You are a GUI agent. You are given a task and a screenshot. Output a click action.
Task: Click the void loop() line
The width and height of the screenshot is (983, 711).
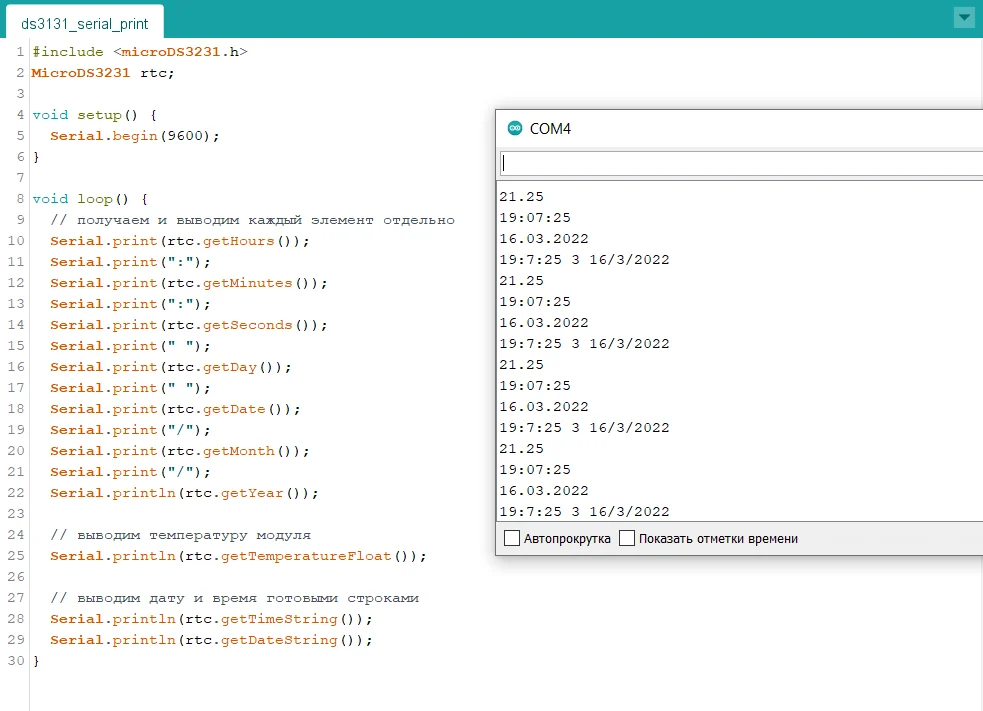click(90, 199)
